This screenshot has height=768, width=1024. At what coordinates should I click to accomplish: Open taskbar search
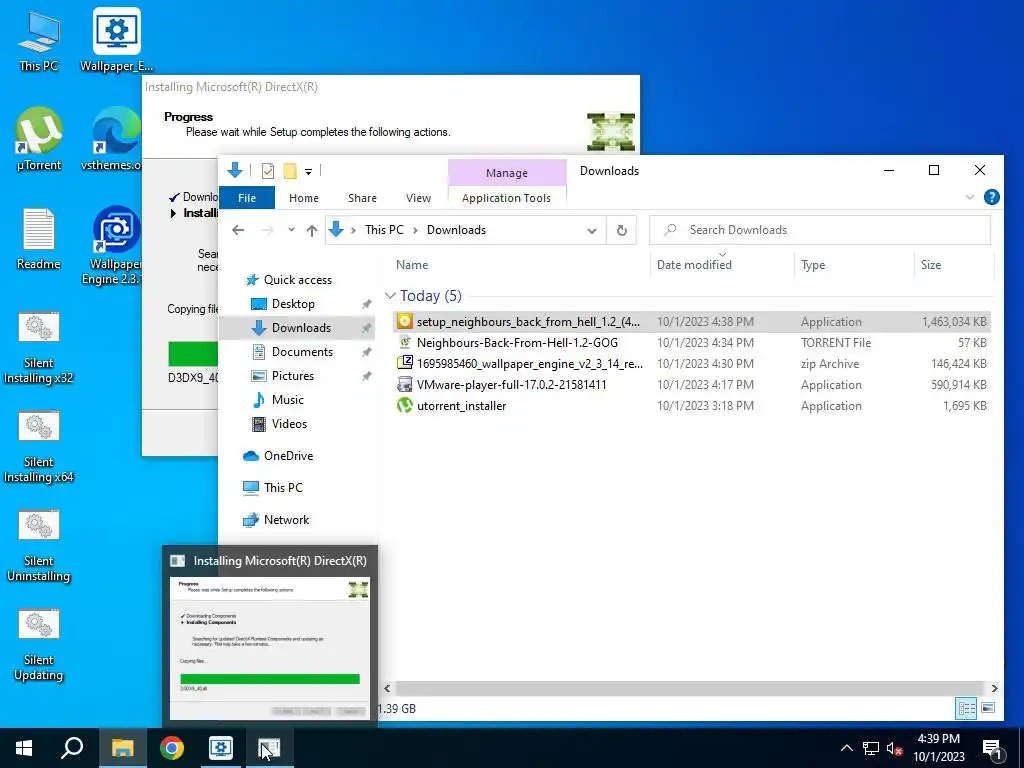72,748
